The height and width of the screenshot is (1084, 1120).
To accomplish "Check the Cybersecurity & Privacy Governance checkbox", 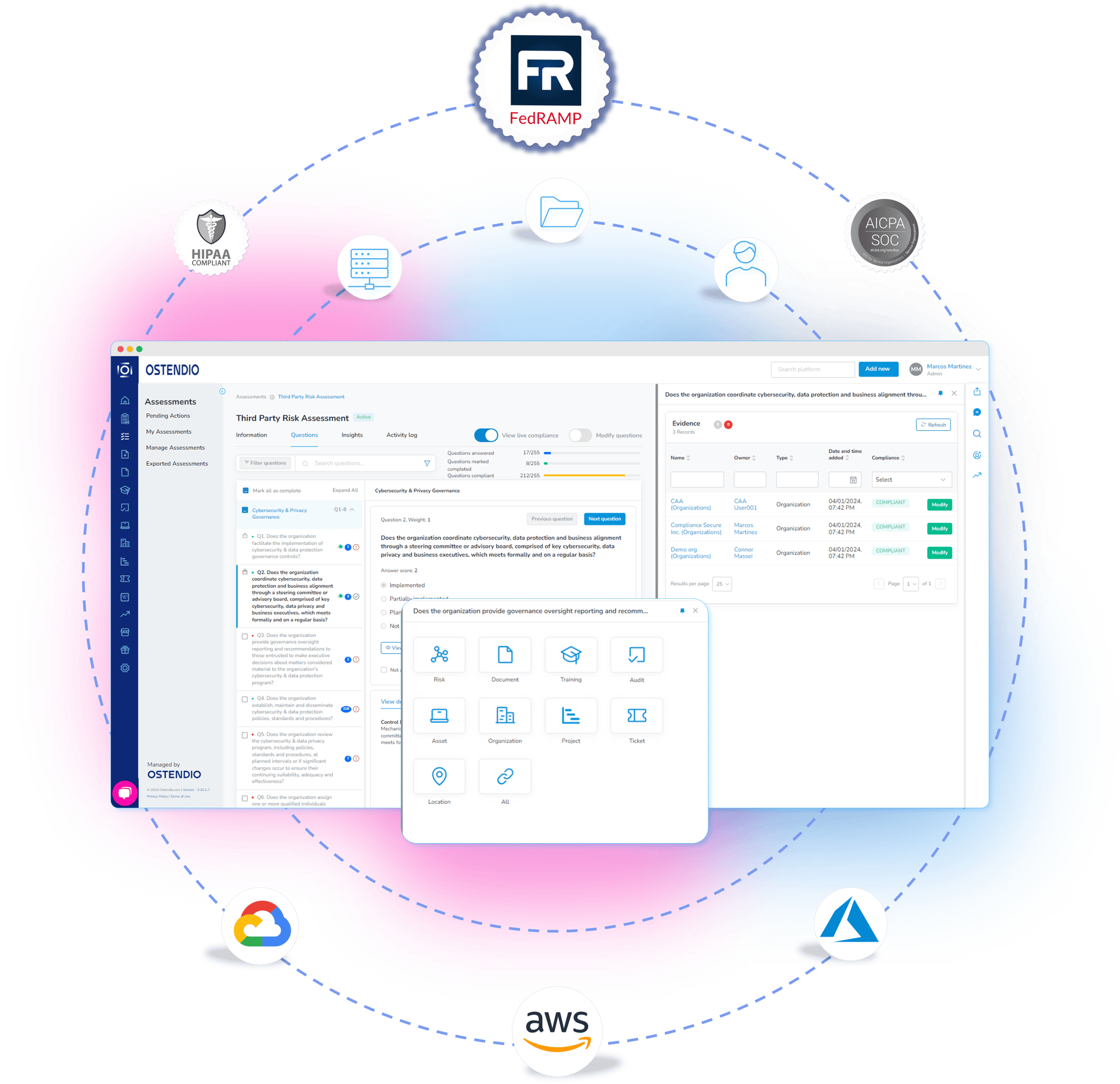I will click(245, 510).
